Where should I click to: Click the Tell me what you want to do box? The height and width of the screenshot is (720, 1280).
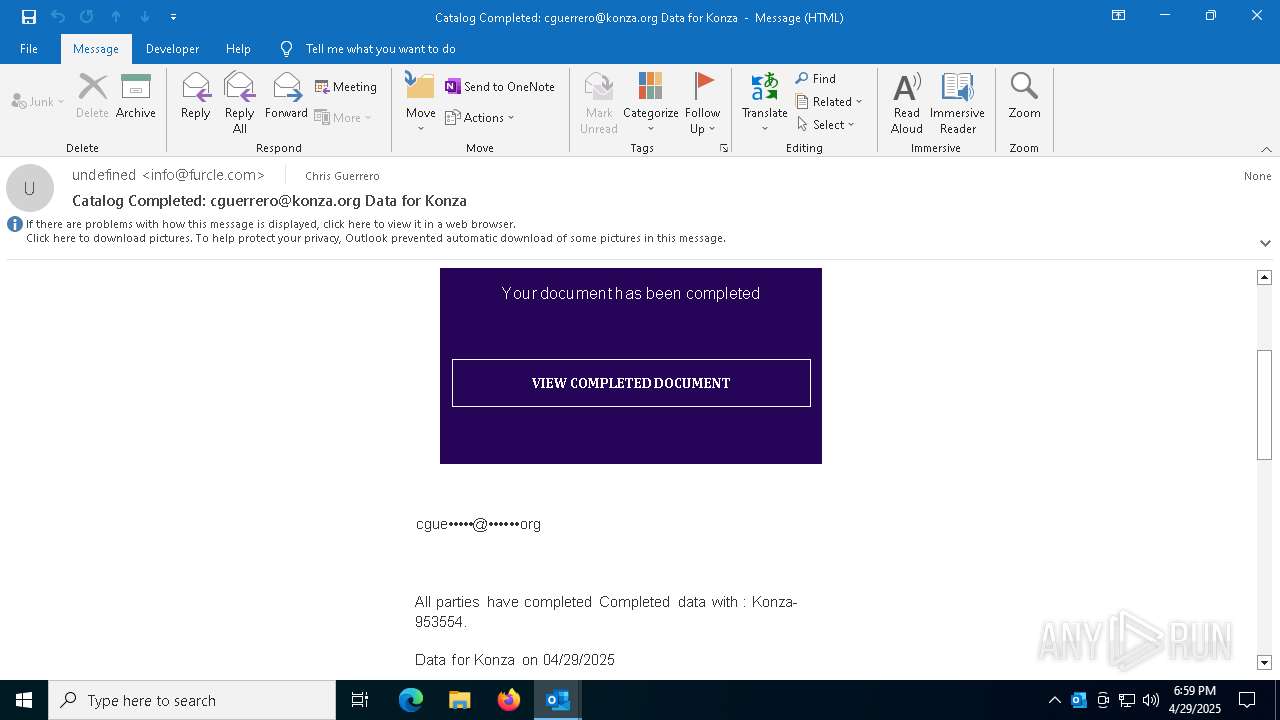coord(380,49)
